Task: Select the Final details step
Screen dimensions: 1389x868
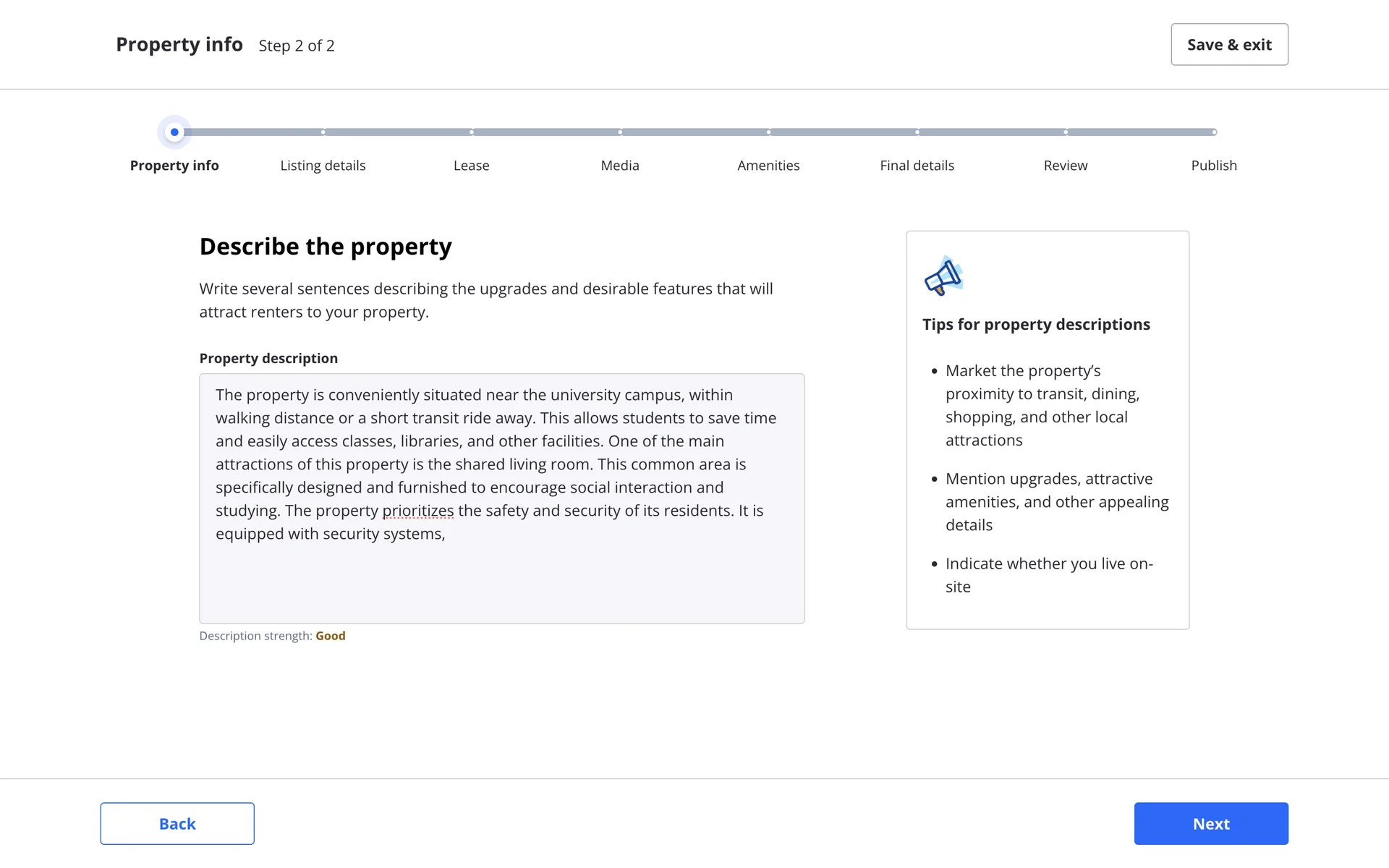Action: pyautogui.click(x=917, y=166)
